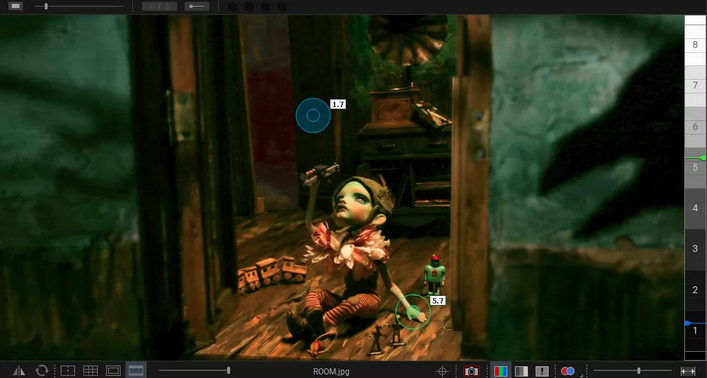The height and width of the screenshot is (378, 707).
Task: Click the fit-width double arrow icon
Action: 688,371
